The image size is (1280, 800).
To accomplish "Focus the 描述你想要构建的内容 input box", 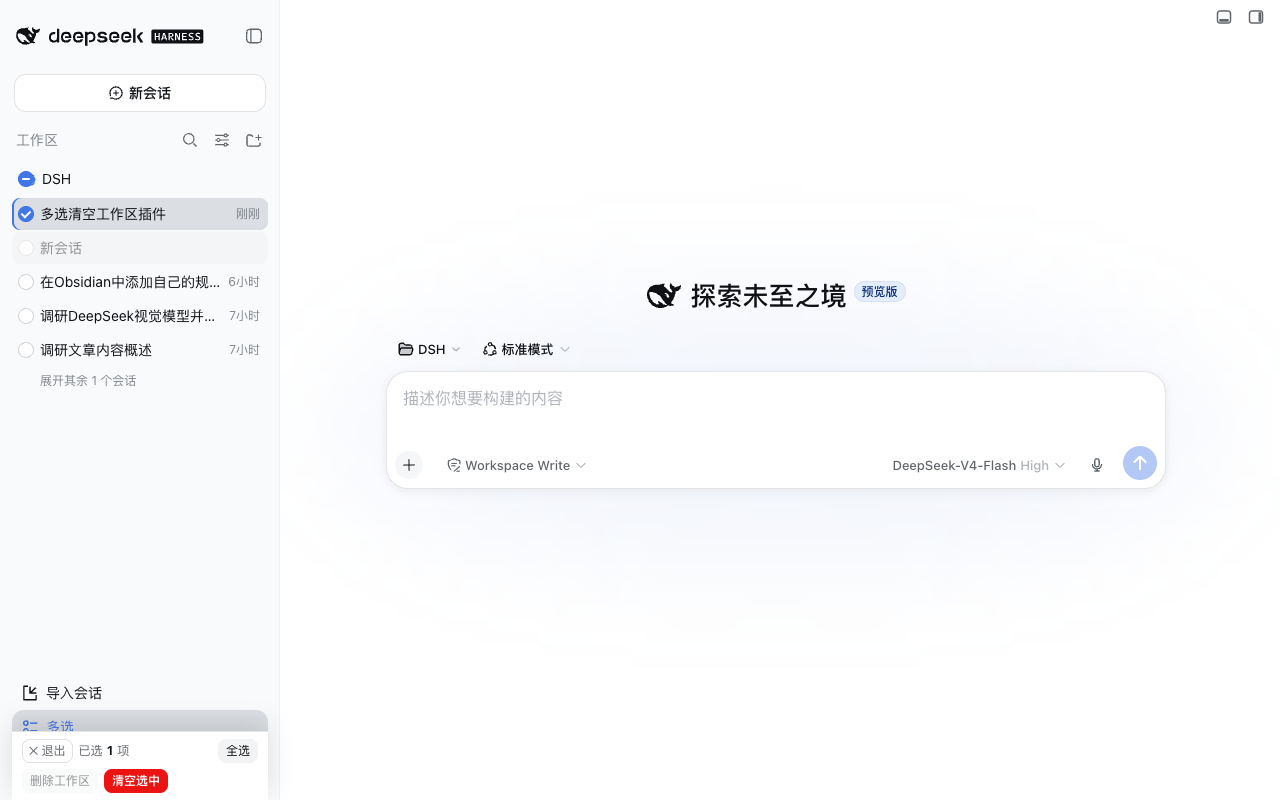I will pos(776,400).
